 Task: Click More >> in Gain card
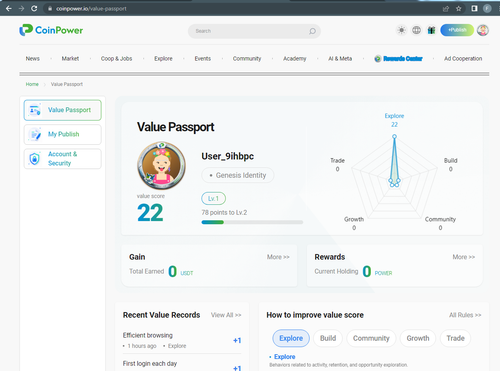tap(278, 257)
